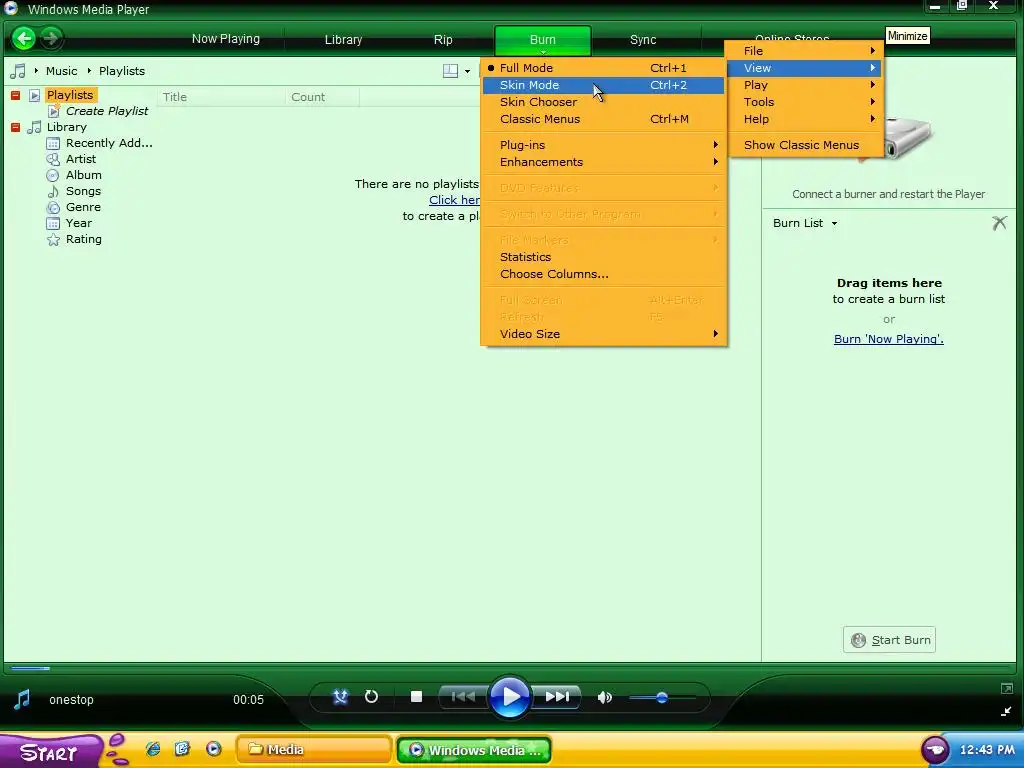Click the Album disc icon in Library

tap(53, 176)
